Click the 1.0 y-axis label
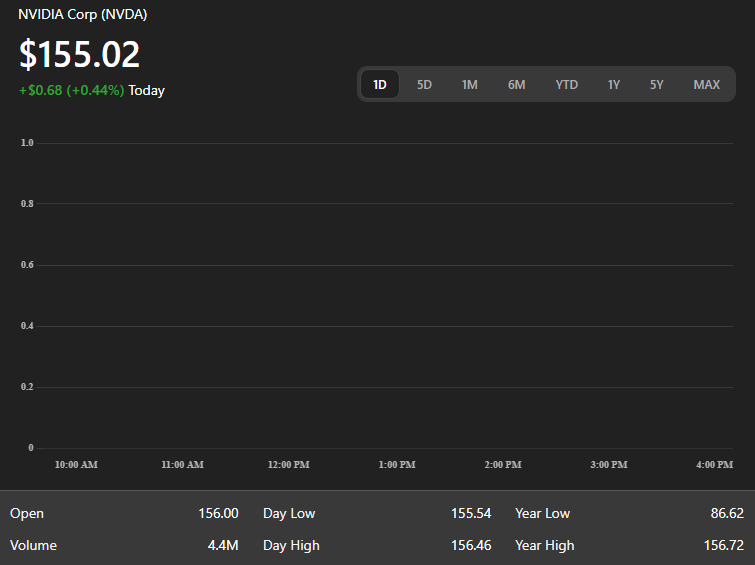The height and width of the screenshot is (565, 755). tap(27, 143)
